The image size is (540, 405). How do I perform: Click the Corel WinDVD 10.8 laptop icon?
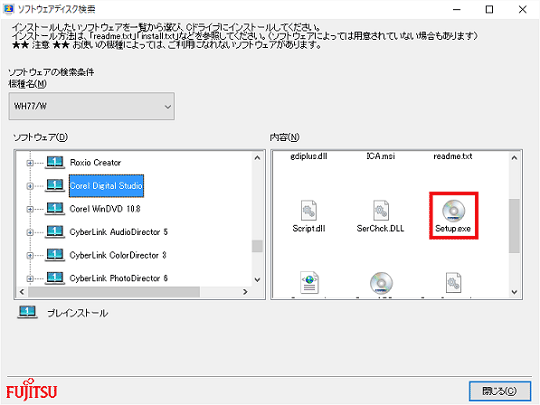[x=55, y=209]
